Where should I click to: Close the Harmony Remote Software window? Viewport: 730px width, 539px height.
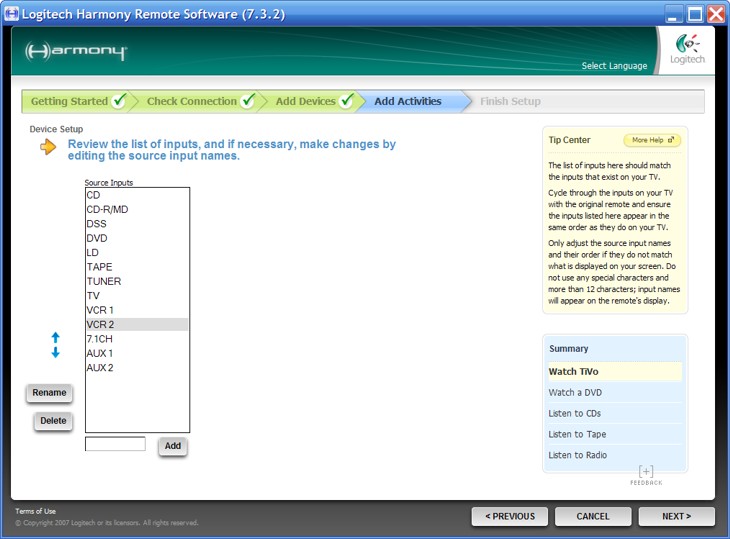pyautogui.click(x=716, y=14)
